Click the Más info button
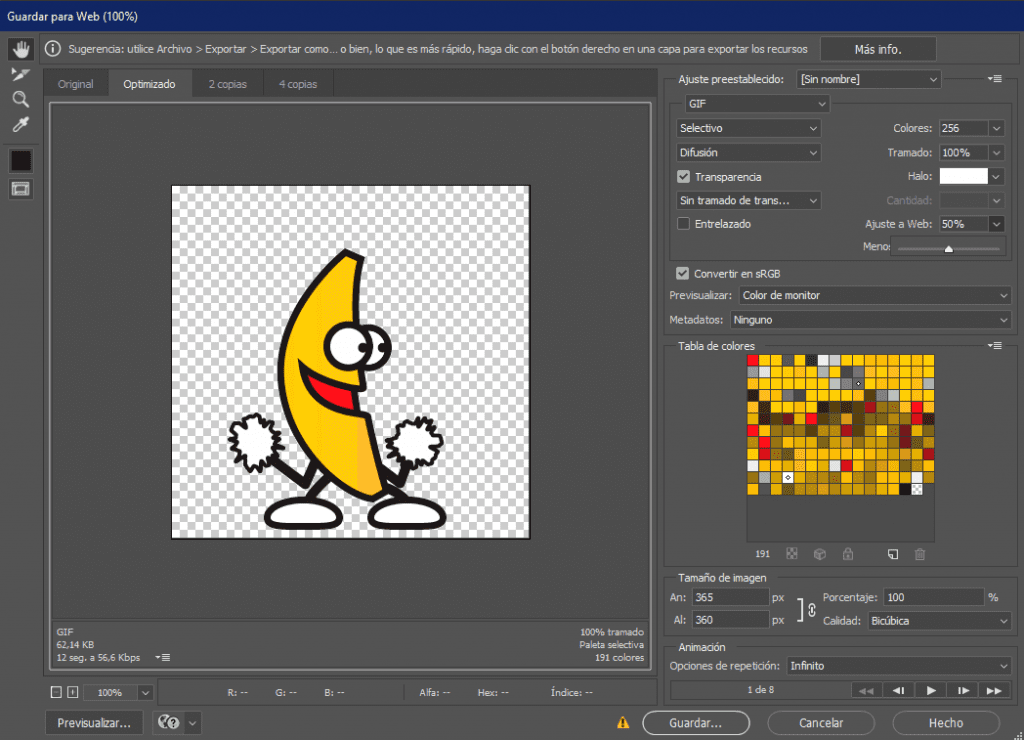The width and height of the screenshot is (1024, 740). tap(877, 48)
